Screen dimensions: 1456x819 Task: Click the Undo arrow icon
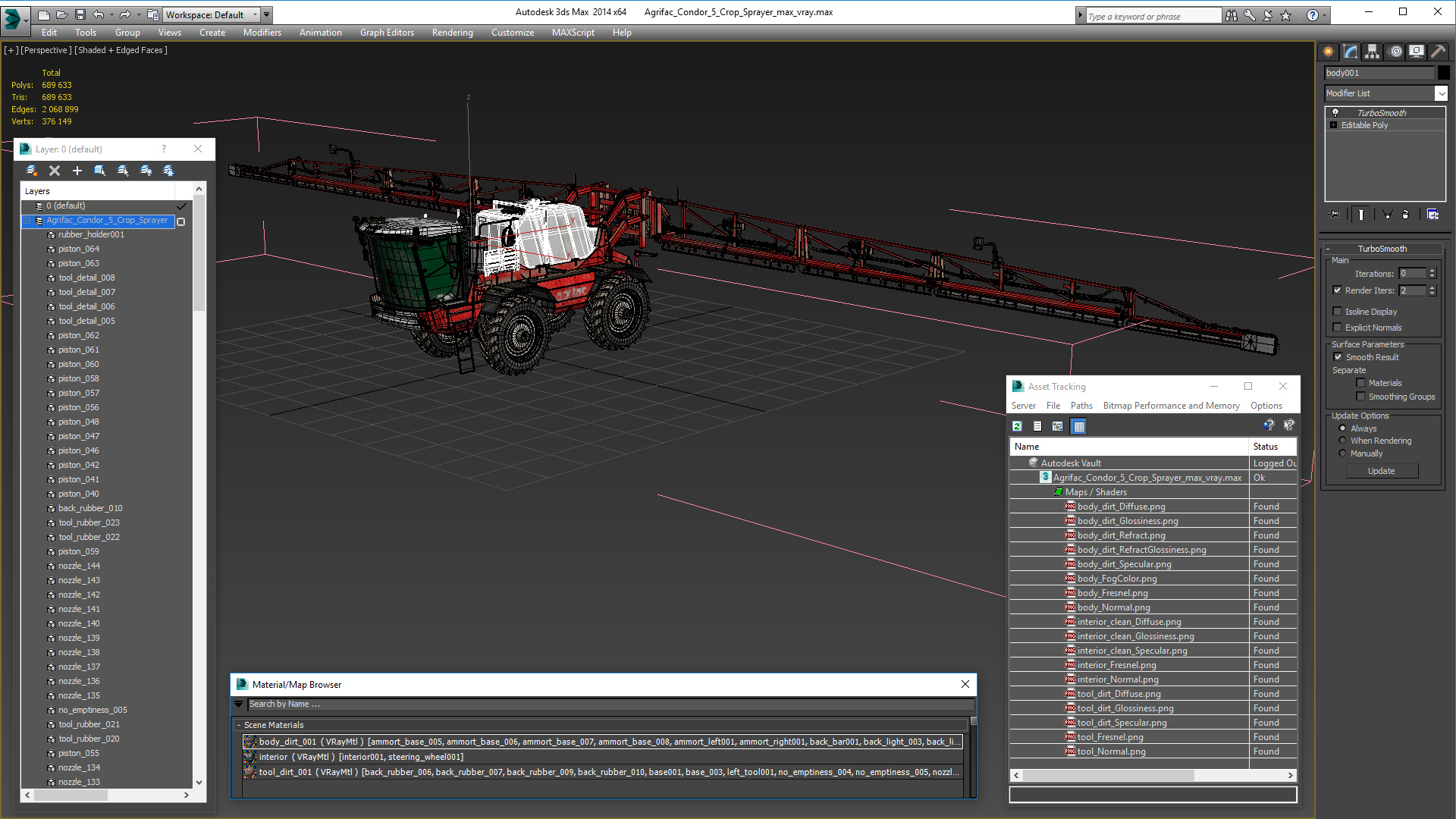(x=98, y=14)
